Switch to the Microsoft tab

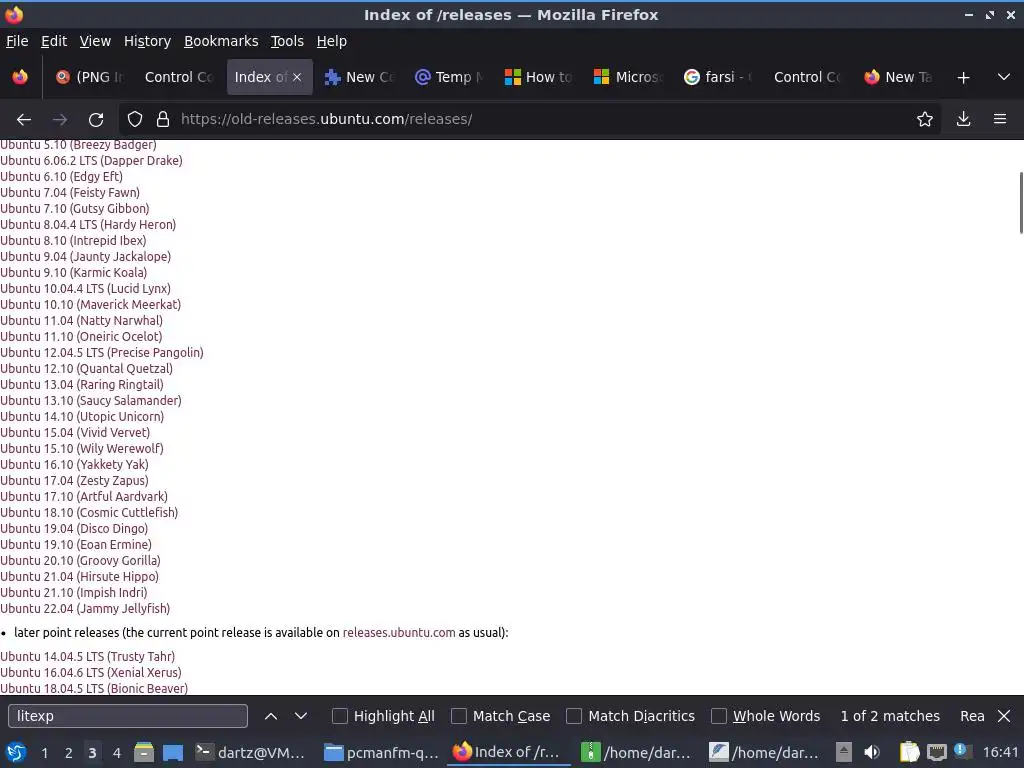pyautogui.click(x=628, y=77)
